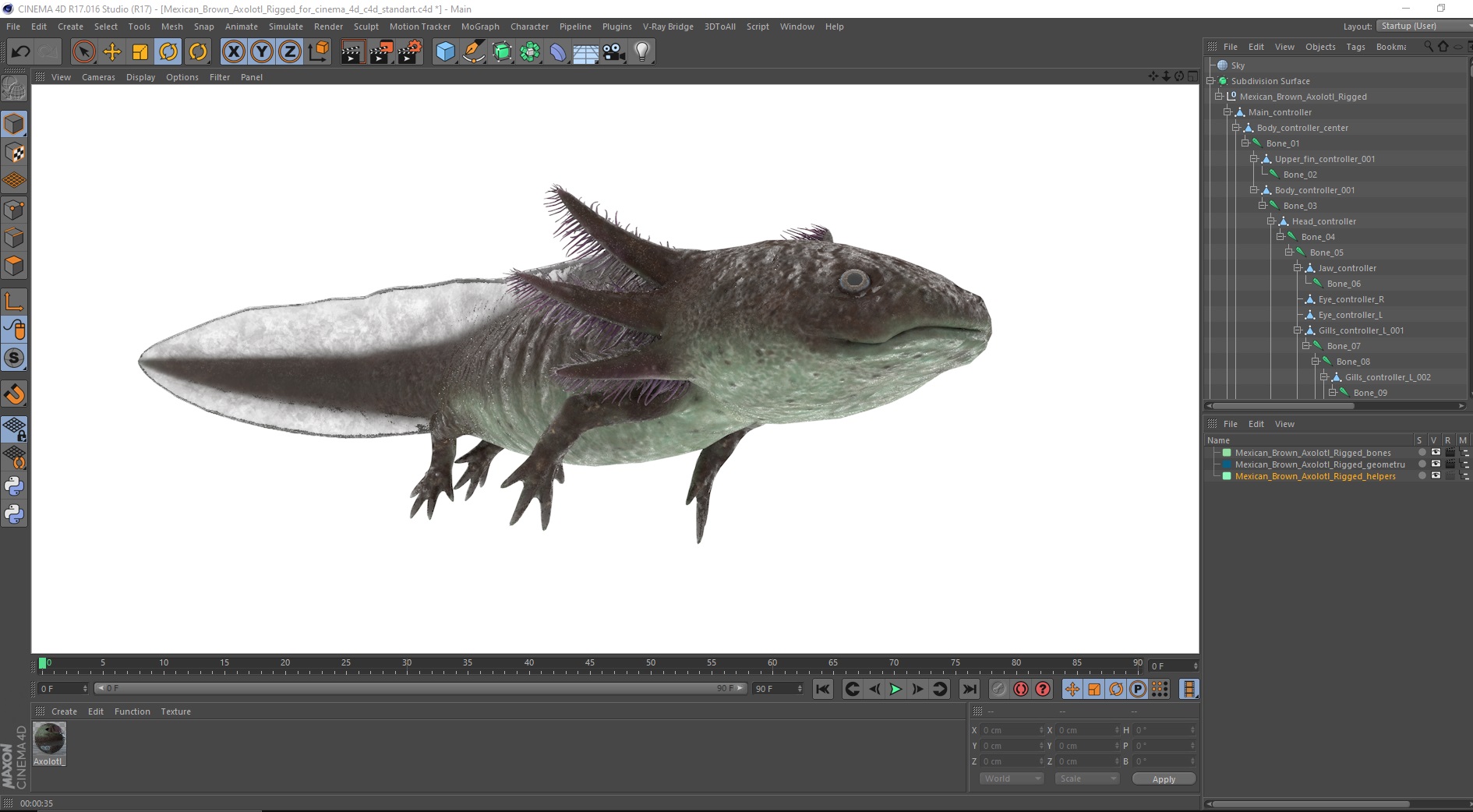Step to next frame
Viewport: 1473px width, 812px height.
(918, 689)
